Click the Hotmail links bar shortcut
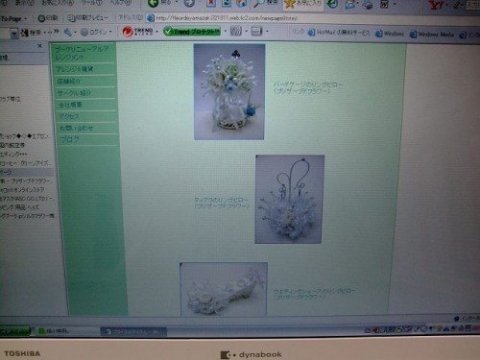This screenshot has height=360, width=480. pyautogui.click(x=338, y=33)
